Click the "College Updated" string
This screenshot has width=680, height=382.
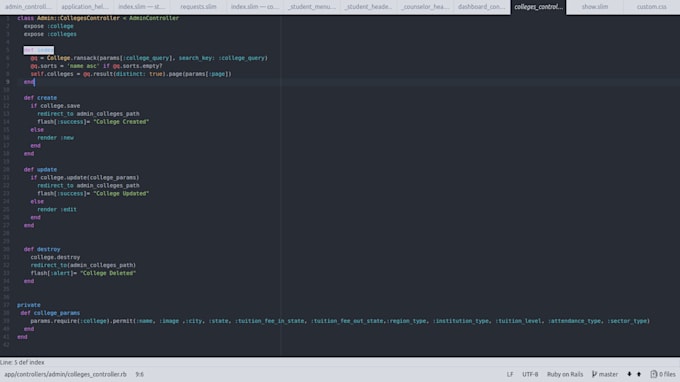tap(121, 193)
